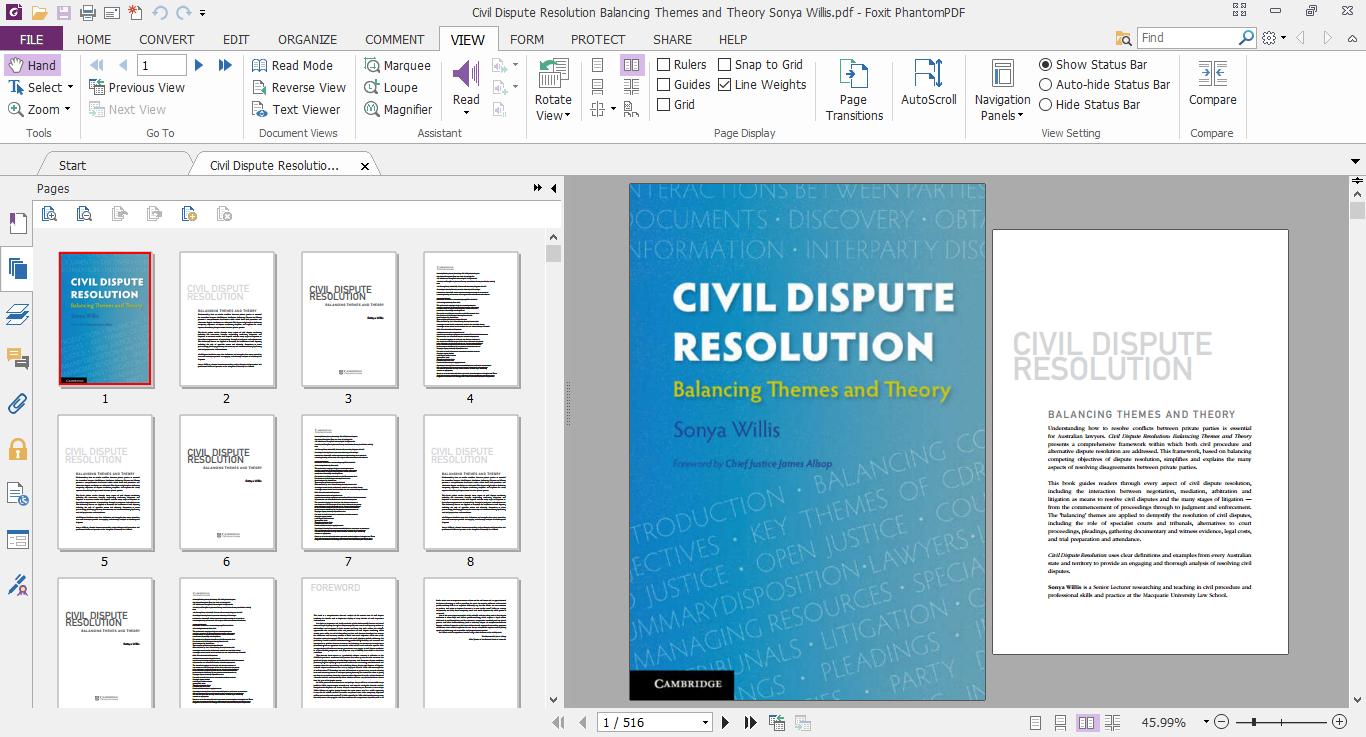Open the Read aloud dropdown
1366x737 pixels.
(x=466, y=115)
